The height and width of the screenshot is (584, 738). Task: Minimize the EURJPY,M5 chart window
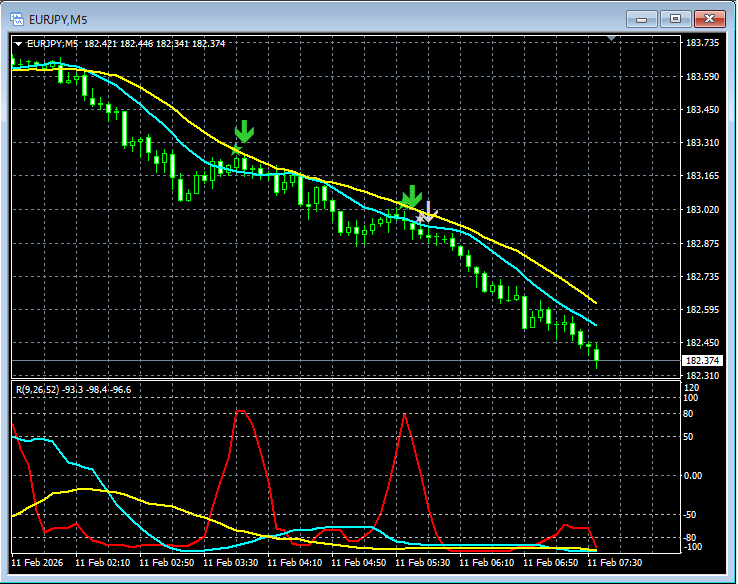click(643, 18)
